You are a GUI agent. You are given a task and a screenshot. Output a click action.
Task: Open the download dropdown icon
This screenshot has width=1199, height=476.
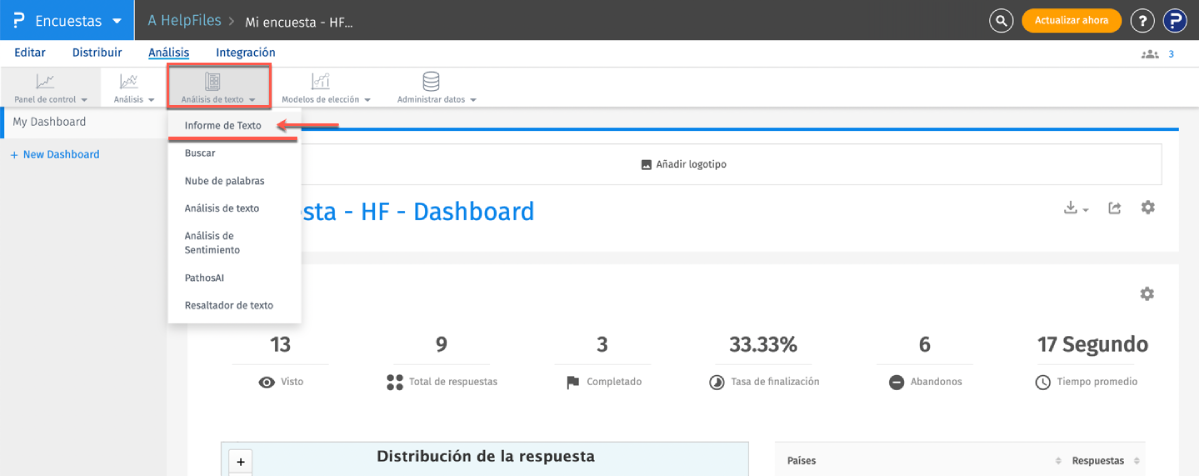[1076, 208]
